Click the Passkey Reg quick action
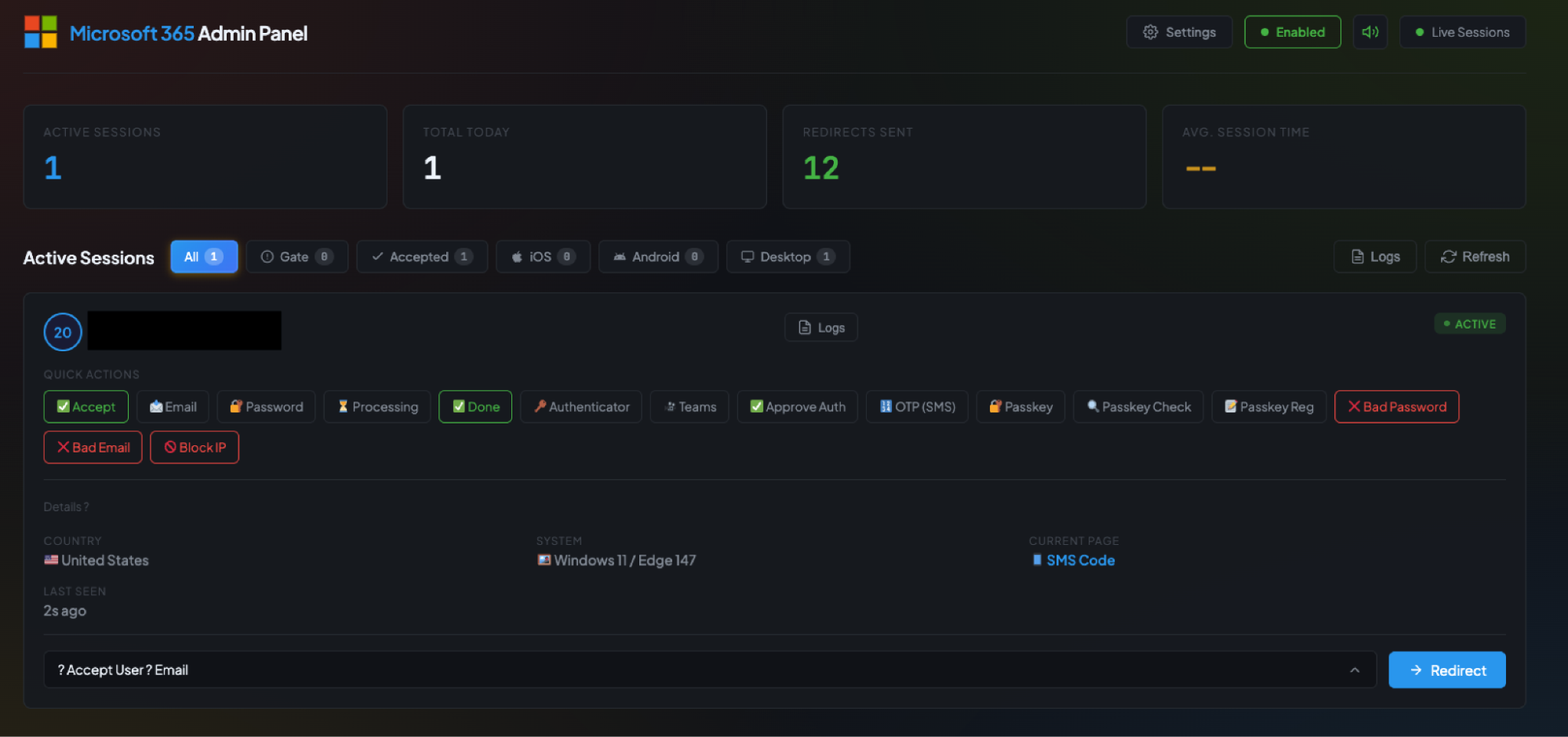 coord(1268,406)
